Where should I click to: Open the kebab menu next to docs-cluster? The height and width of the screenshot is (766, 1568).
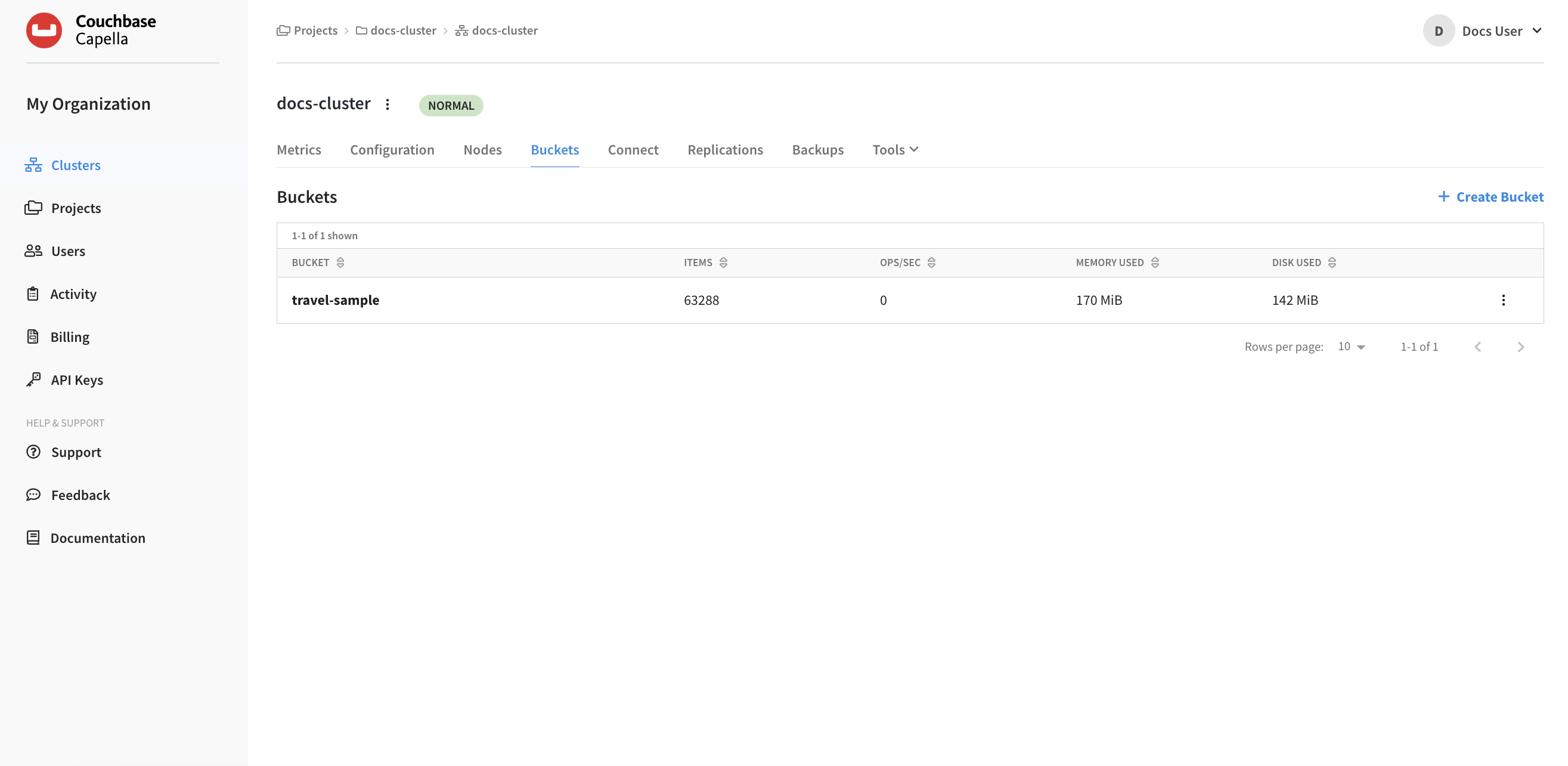click(x=388, y=104)
